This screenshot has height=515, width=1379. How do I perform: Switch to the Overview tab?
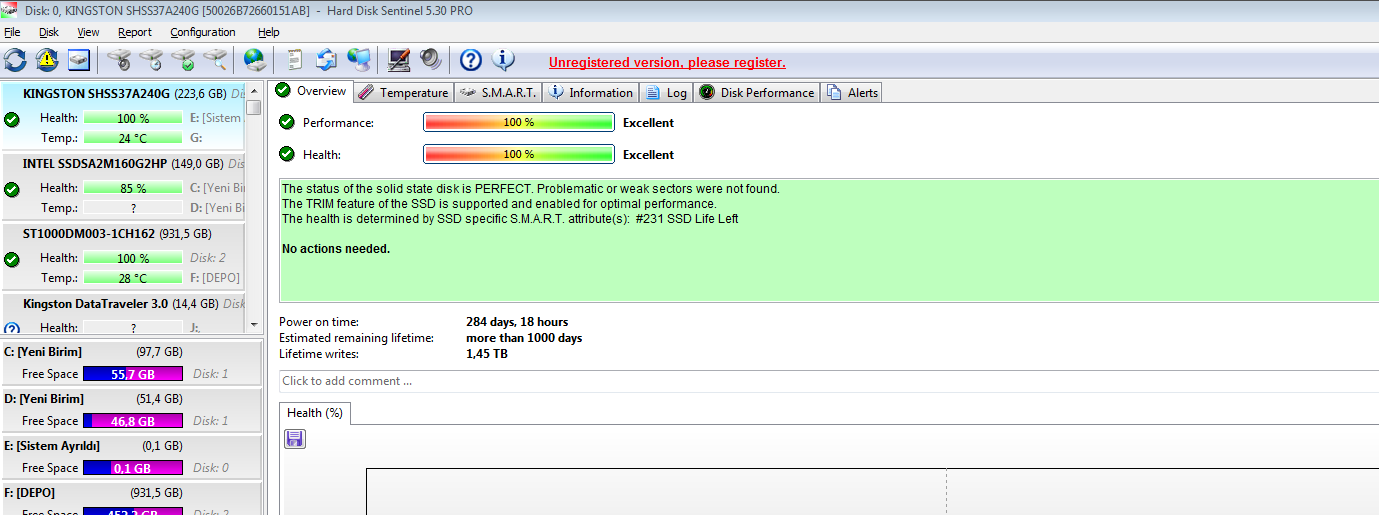311,91
